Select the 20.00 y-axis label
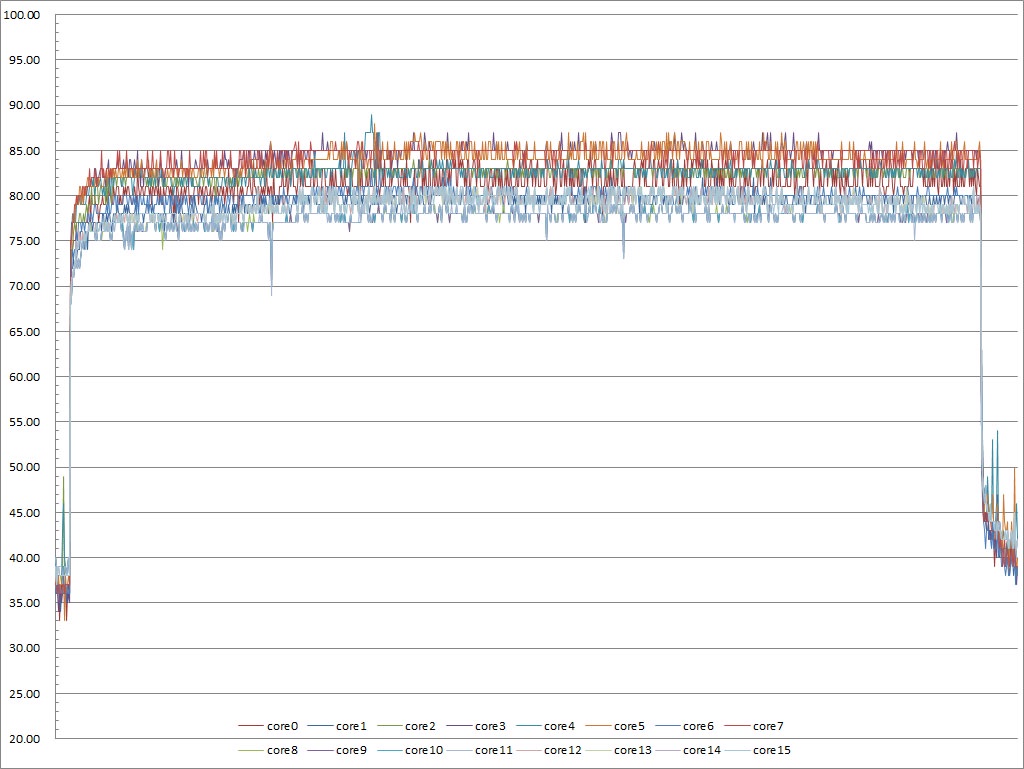Image resolution: width=1024 pixels, height=769 pixels. [25, 739]
